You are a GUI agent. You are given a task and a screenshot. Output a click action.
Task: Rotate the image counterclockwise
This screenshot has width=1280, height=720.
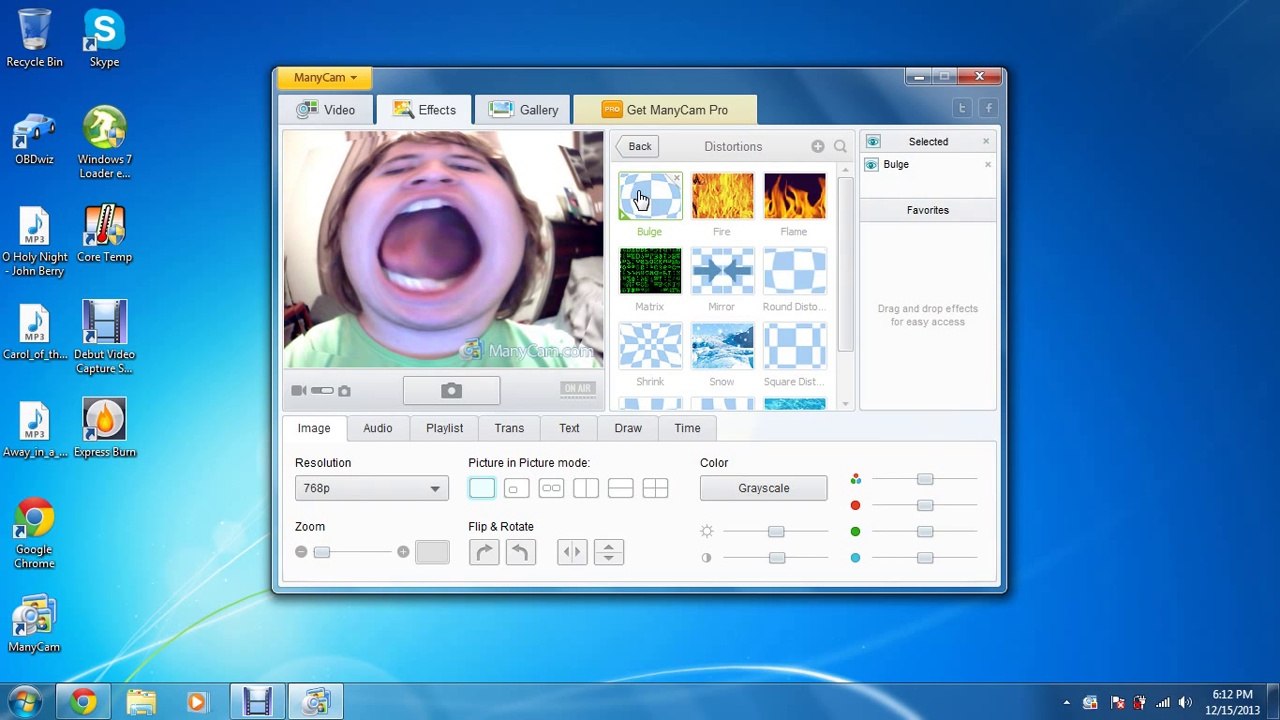pyautogui.click(x=521, y=552)
